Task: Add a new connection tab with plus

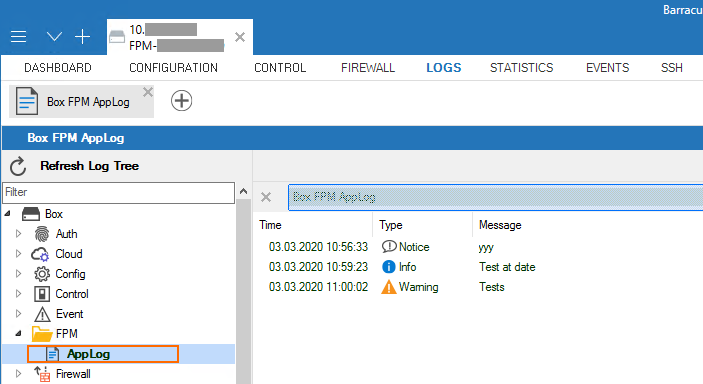Action: coord(82,36)
